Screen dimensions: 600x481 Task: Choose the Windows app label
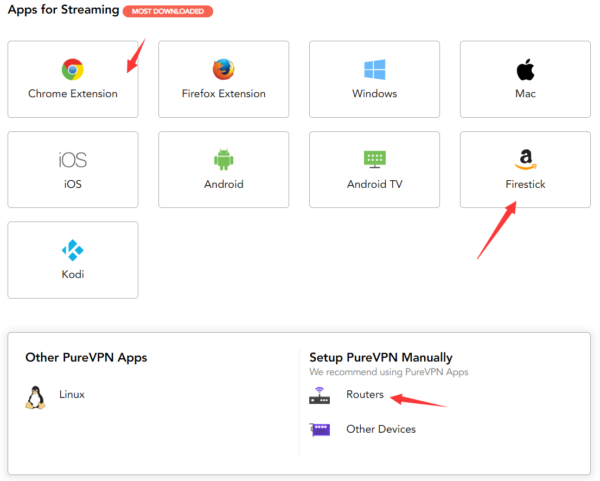375,93
